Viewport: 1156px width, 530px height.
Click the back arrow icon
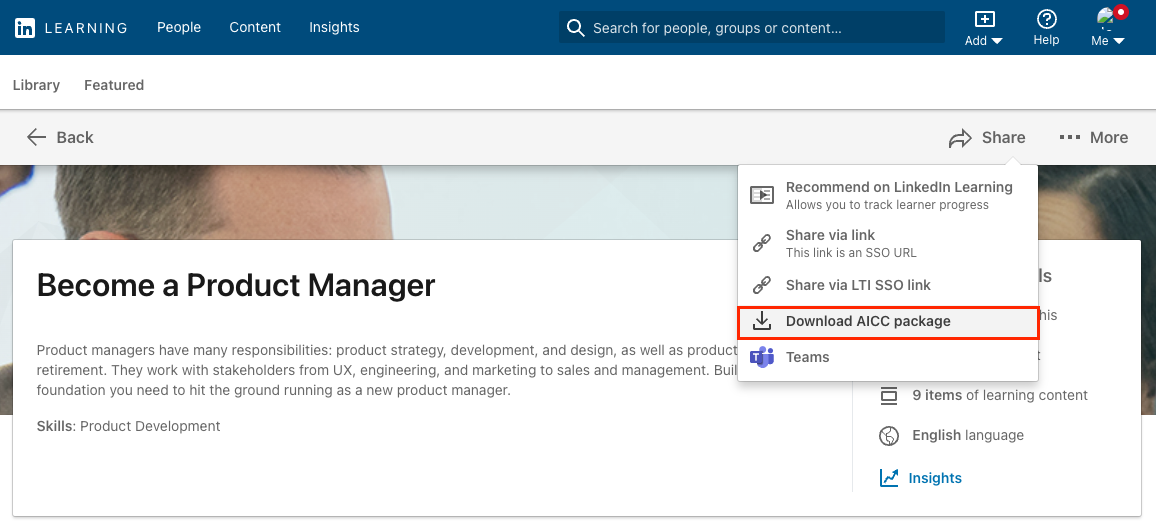click(x=36, y=137)
